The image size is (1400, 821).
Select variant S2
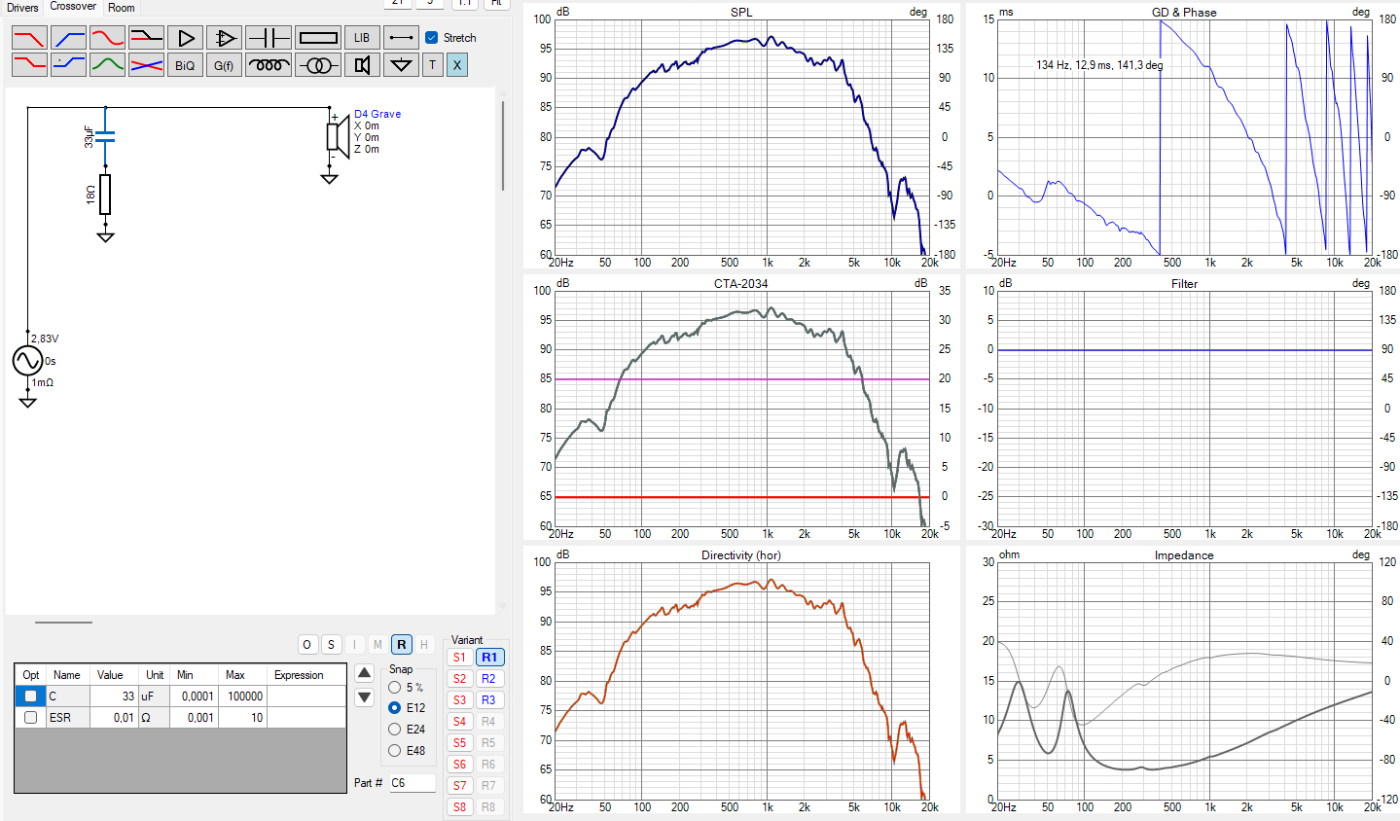(460, 679)
